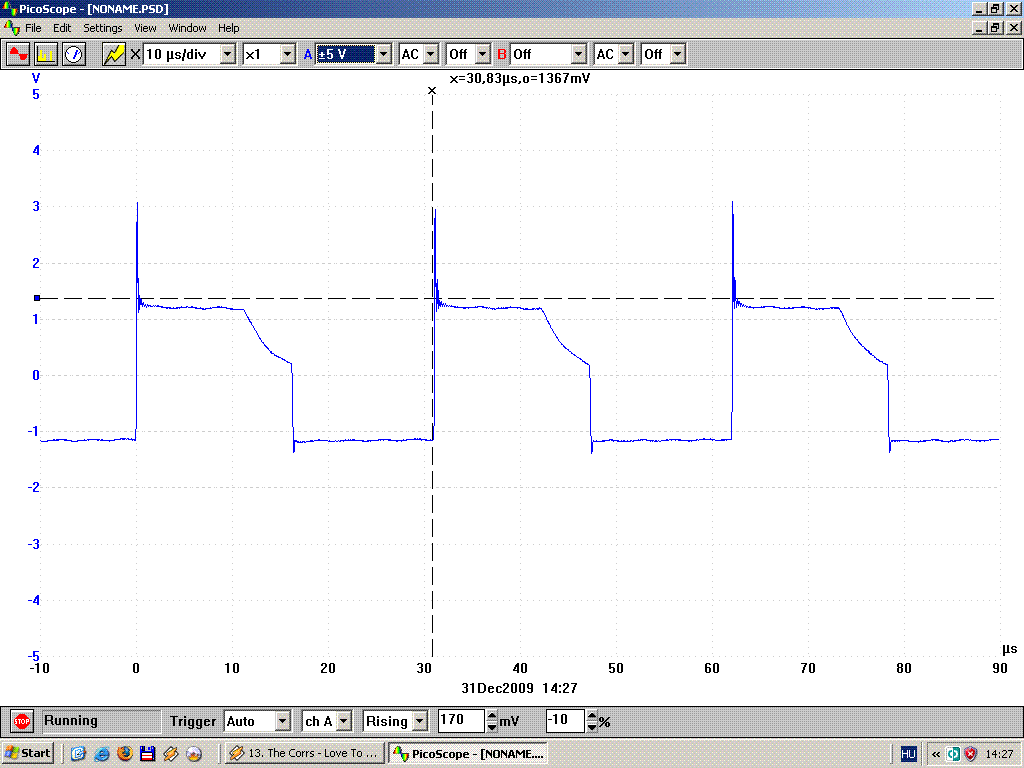This screenshot has width=1024, height=768.
Task: Launch Firefox from quick launch
Action: [x=125, y=754]
